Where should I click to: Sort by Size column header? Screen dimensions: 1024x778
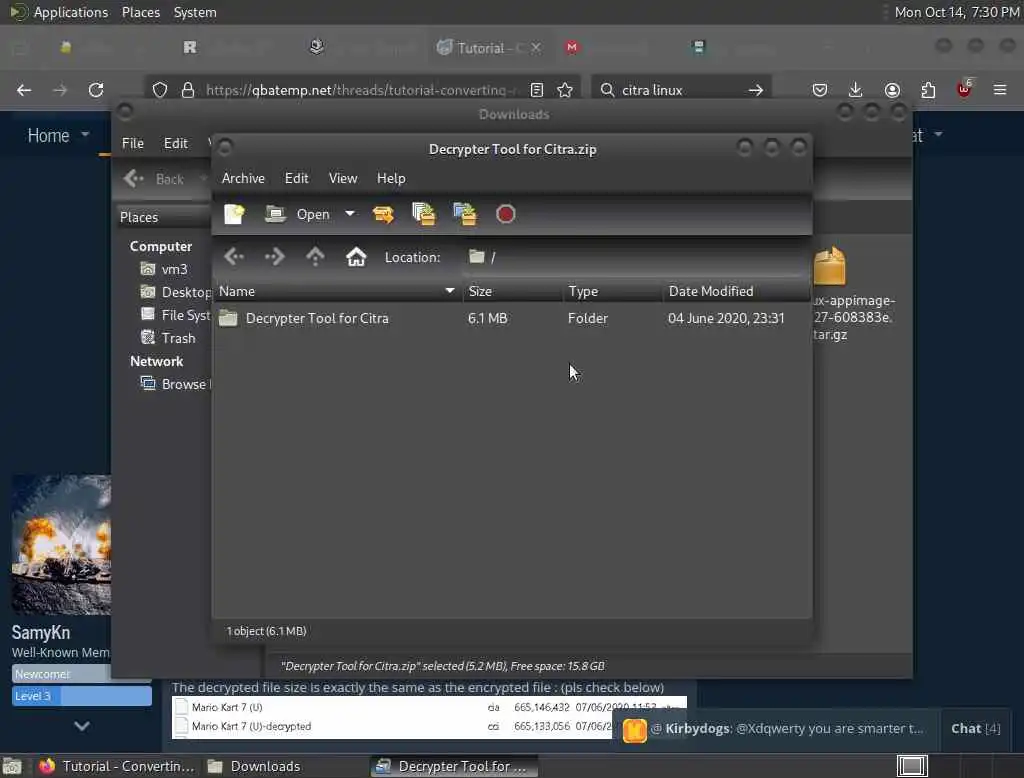tap(513, 291)
